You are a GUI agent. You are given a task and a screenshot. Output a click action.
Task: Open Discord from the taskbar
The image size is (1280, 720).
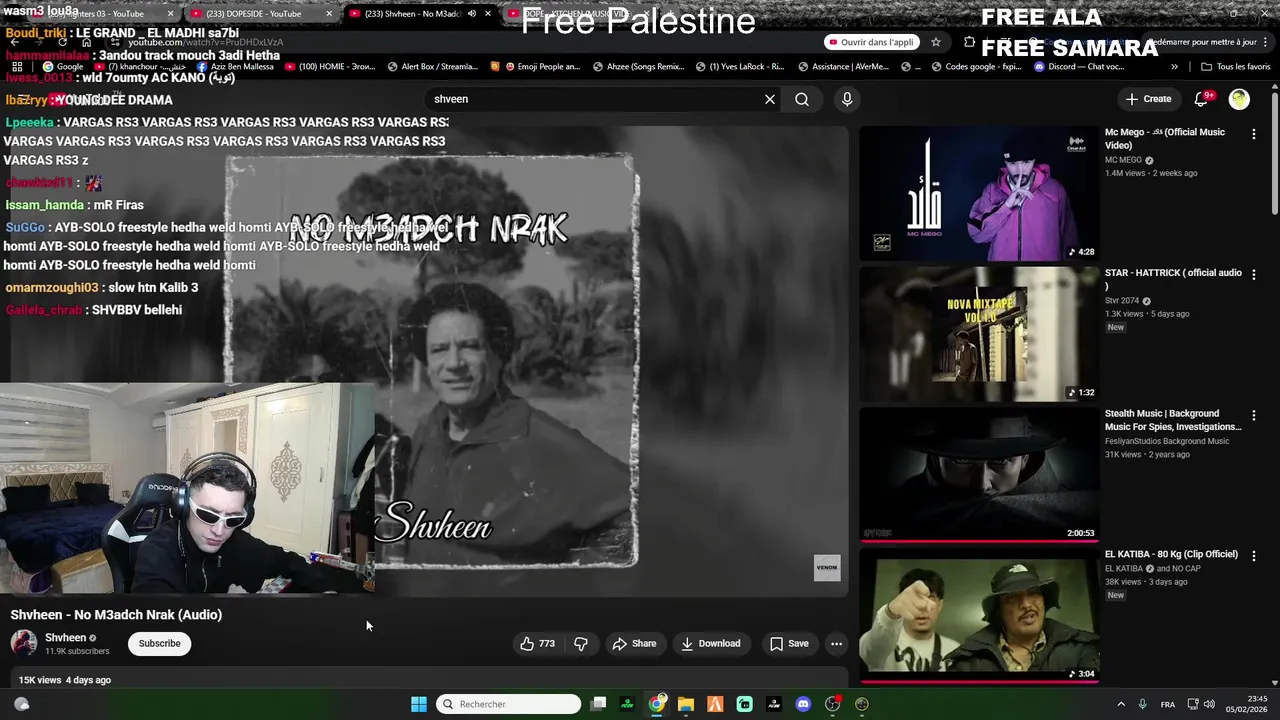pos(803,704)
